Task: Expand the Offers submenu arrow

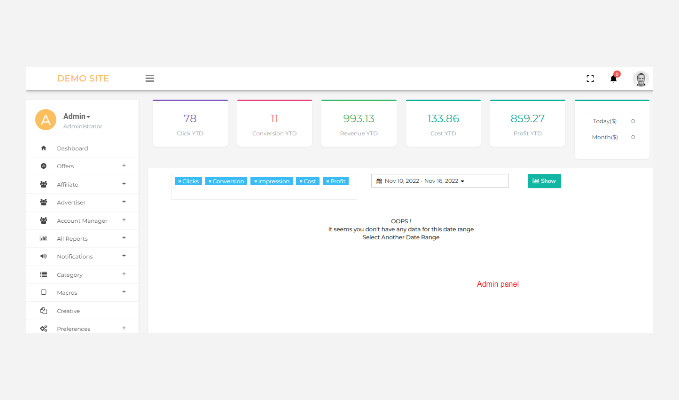Action: click(124, 166)
